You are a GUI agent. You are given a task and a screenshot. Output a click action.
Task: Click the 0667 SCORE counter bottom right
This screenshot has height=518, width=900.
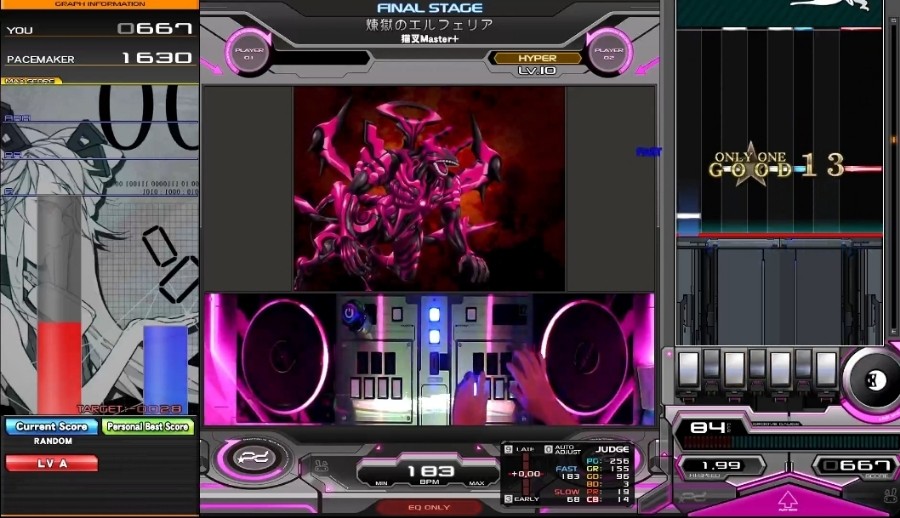pyautogui.click(x=857, y=465)
